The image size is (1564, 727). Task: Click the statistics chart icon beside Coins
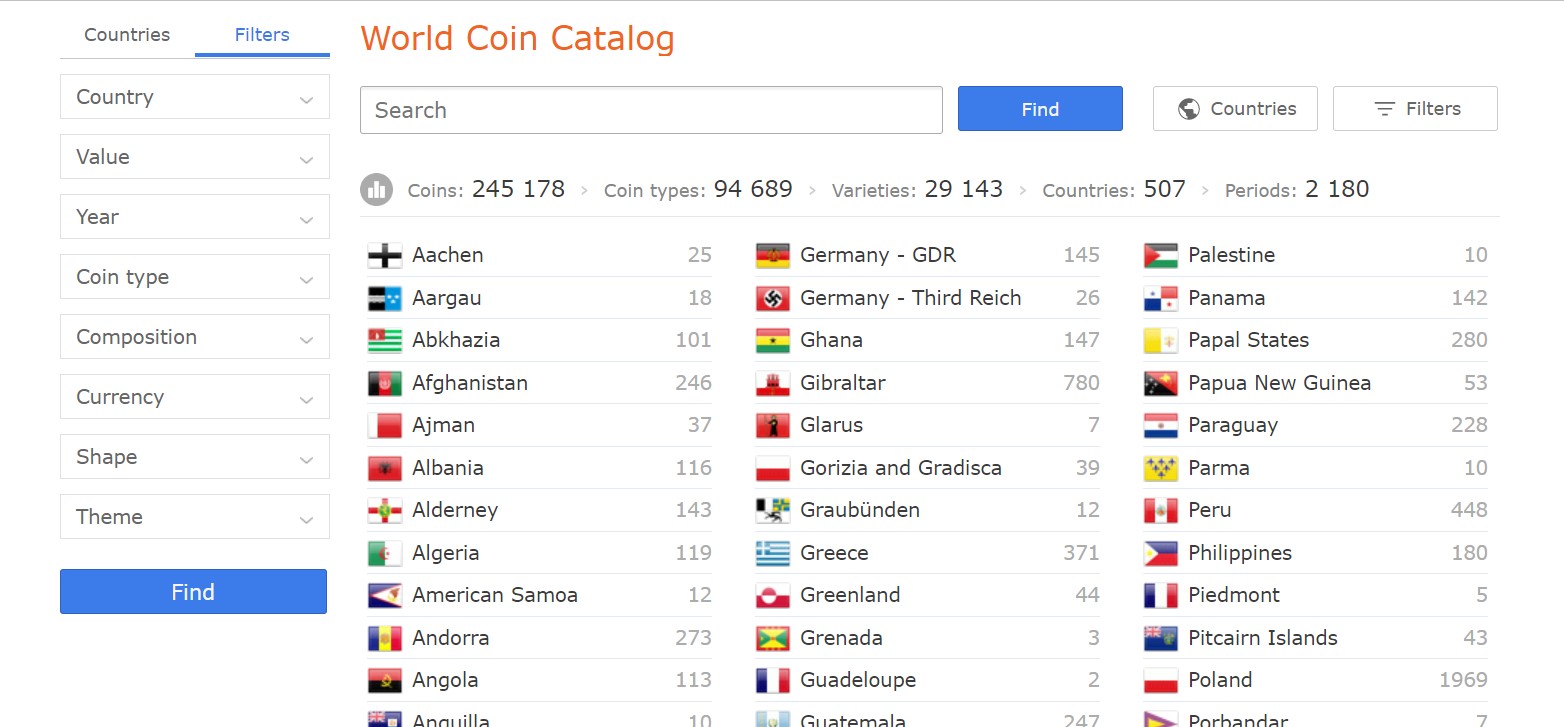click(376, 189)
